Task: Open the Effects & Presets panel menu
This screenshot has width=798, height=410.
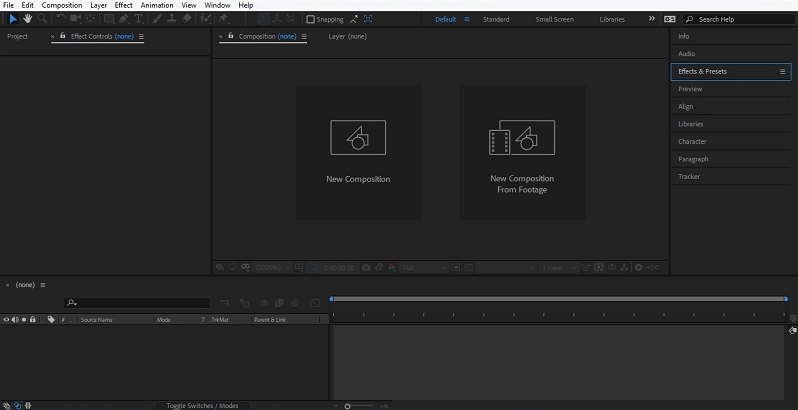Action: pos(782,72)
